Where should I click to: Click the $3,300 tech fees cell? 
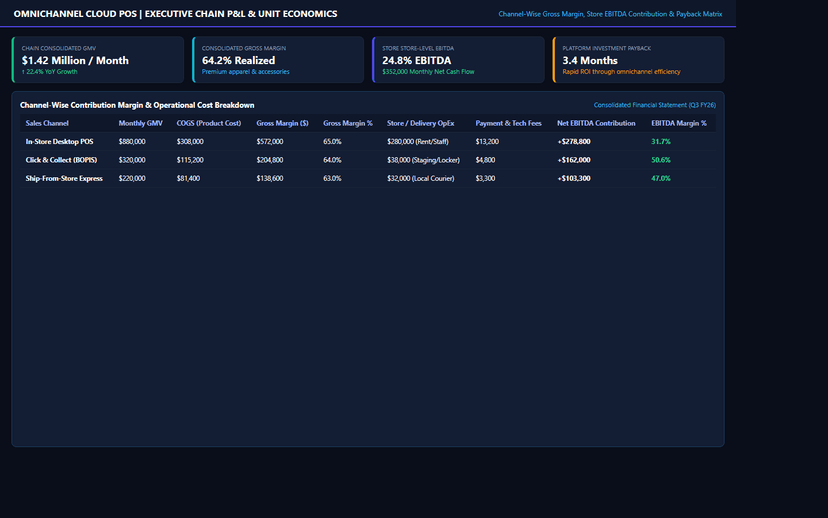pyautogui.click(x=485, y=178)
